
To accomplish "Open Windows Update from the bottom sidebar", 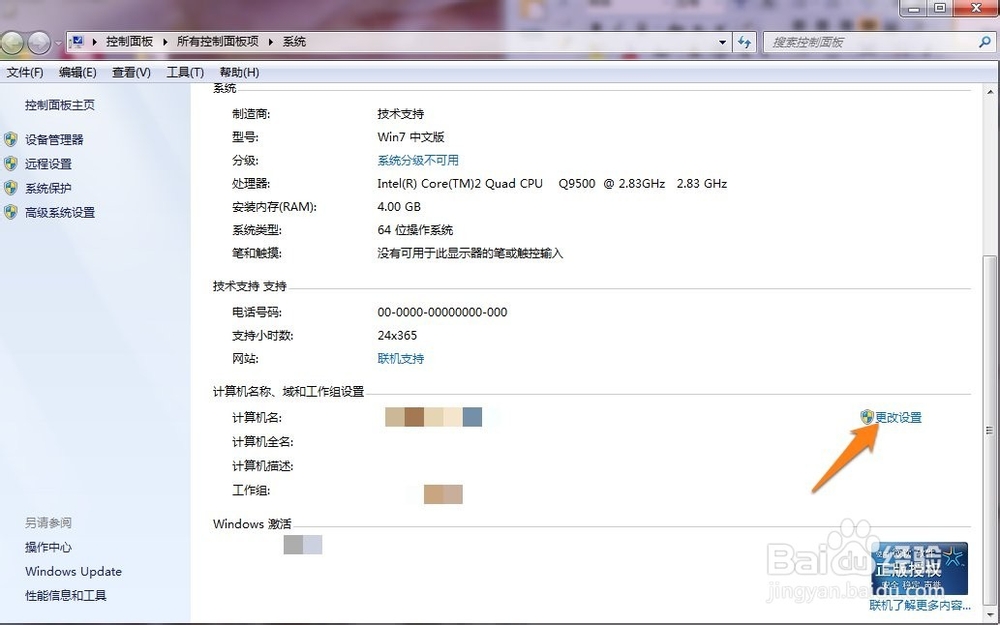I will [x=73, y=571].
